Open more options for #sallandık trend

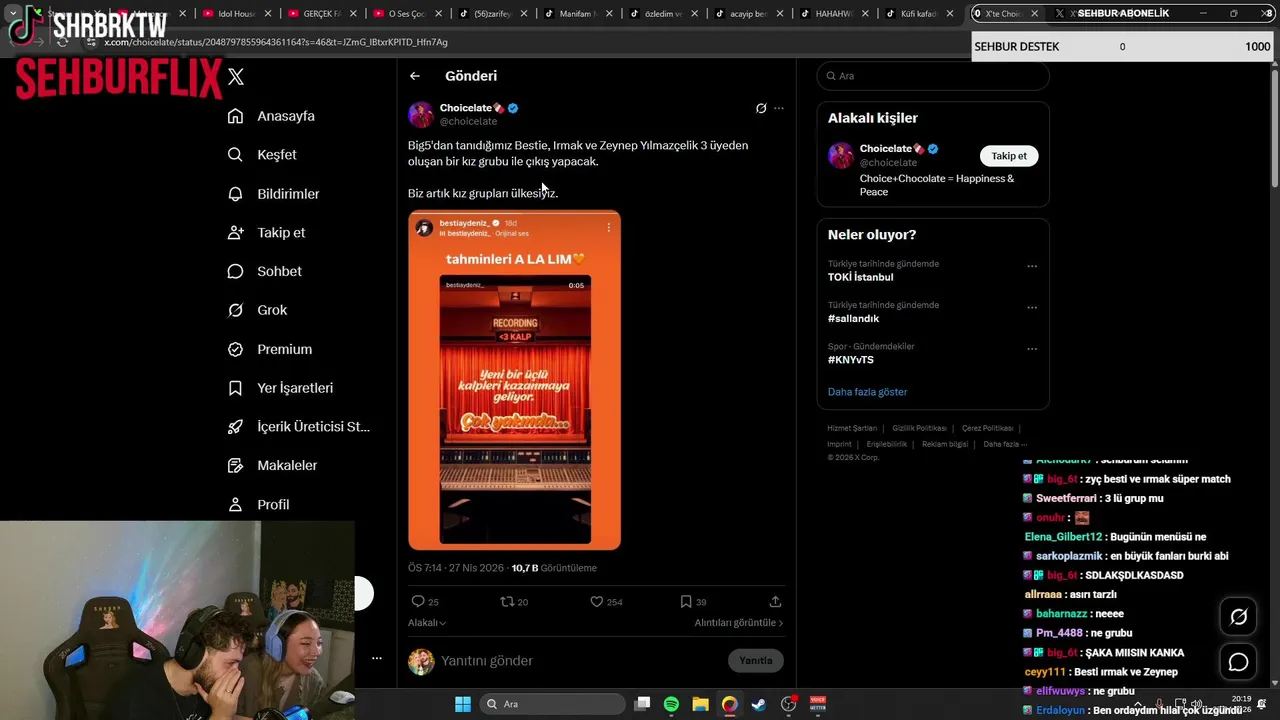(1032, 307)
